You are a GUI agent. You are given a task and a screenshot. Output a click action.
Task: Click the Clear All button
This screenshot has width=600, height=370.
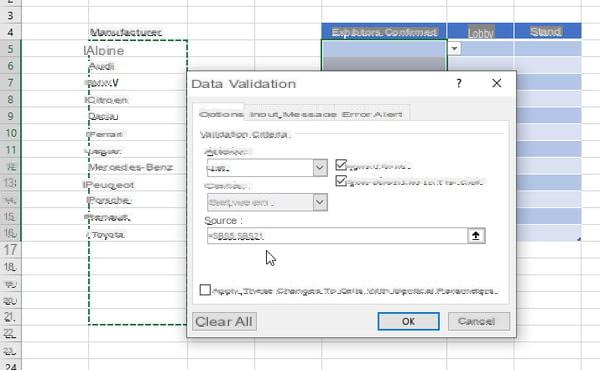[x=224, y=321]
